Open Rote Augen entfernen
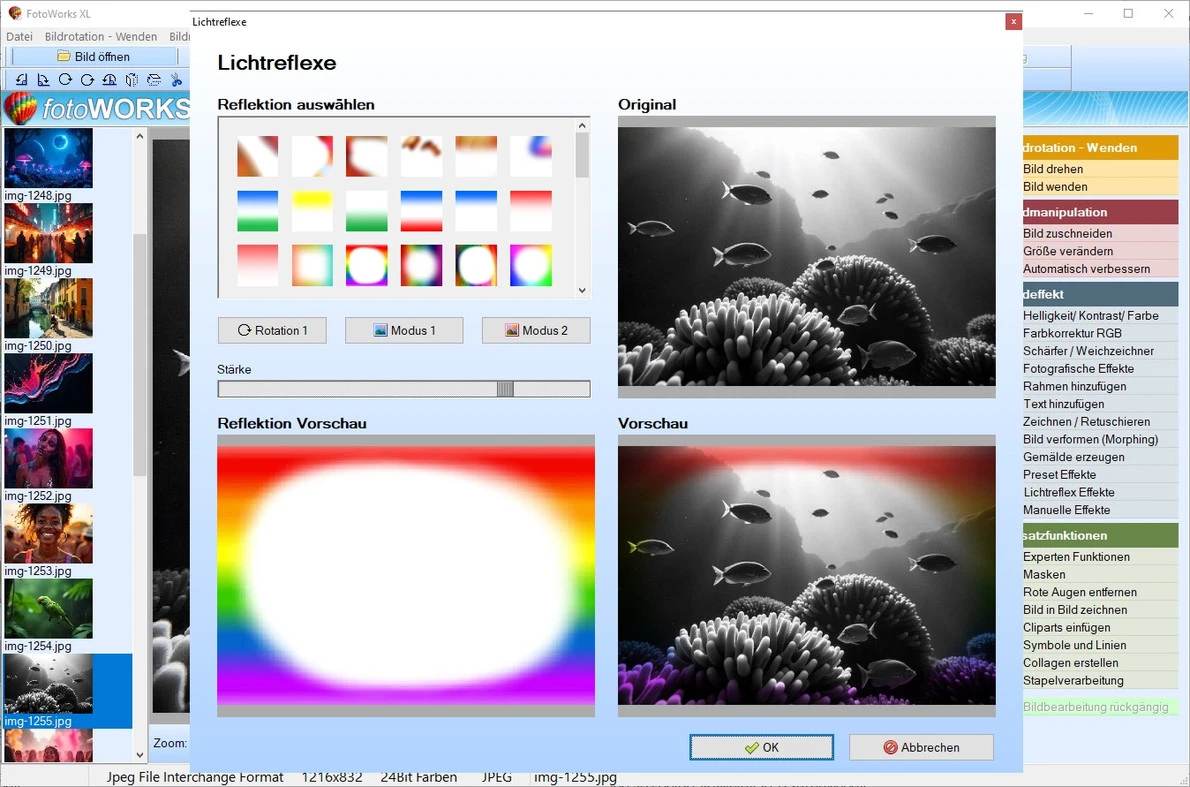The image size is (1190, 787). click(1100, 592)
